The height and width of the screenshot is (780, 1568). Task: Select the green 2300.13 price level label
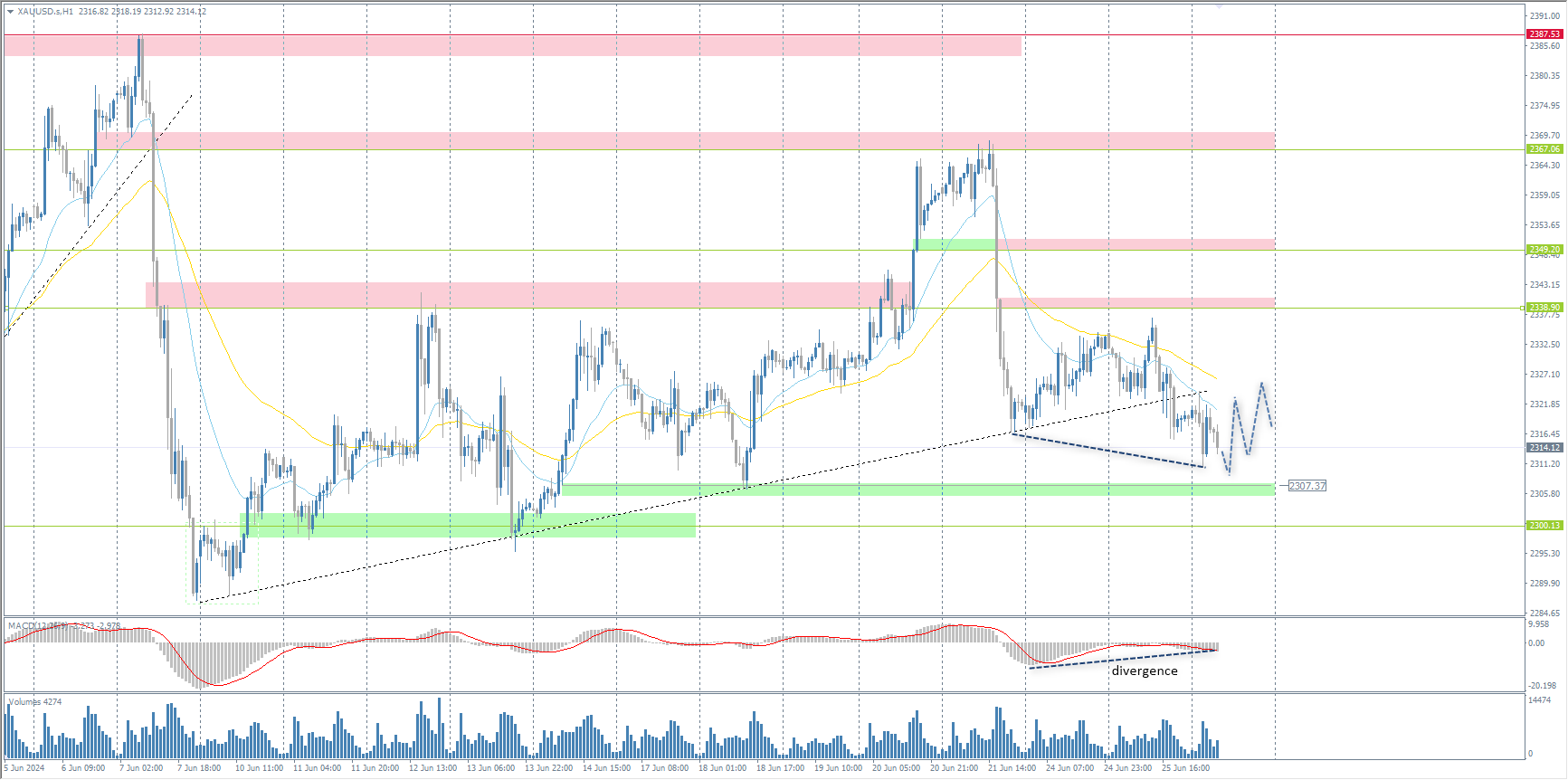(1544, 526)
